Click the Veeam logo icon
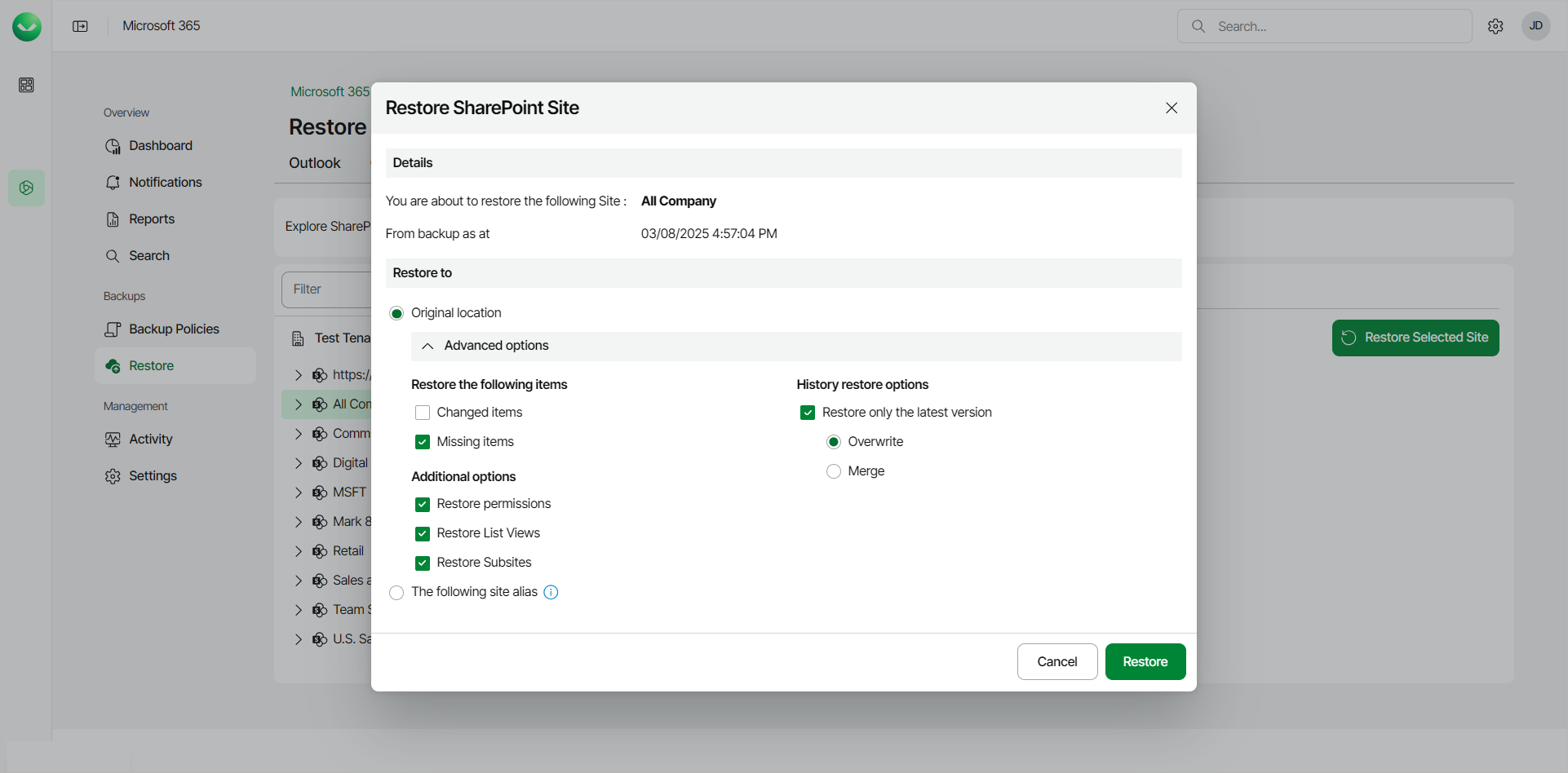 pos(27,26)
